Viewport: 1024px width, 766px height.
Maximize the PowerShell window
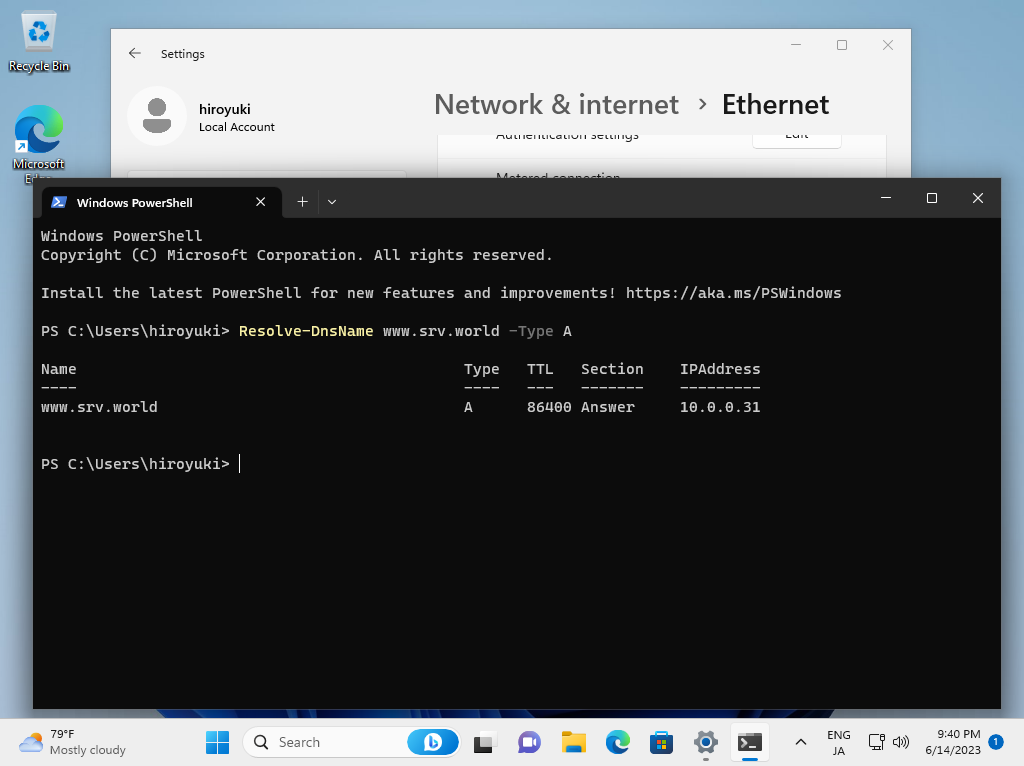(932, 198)
